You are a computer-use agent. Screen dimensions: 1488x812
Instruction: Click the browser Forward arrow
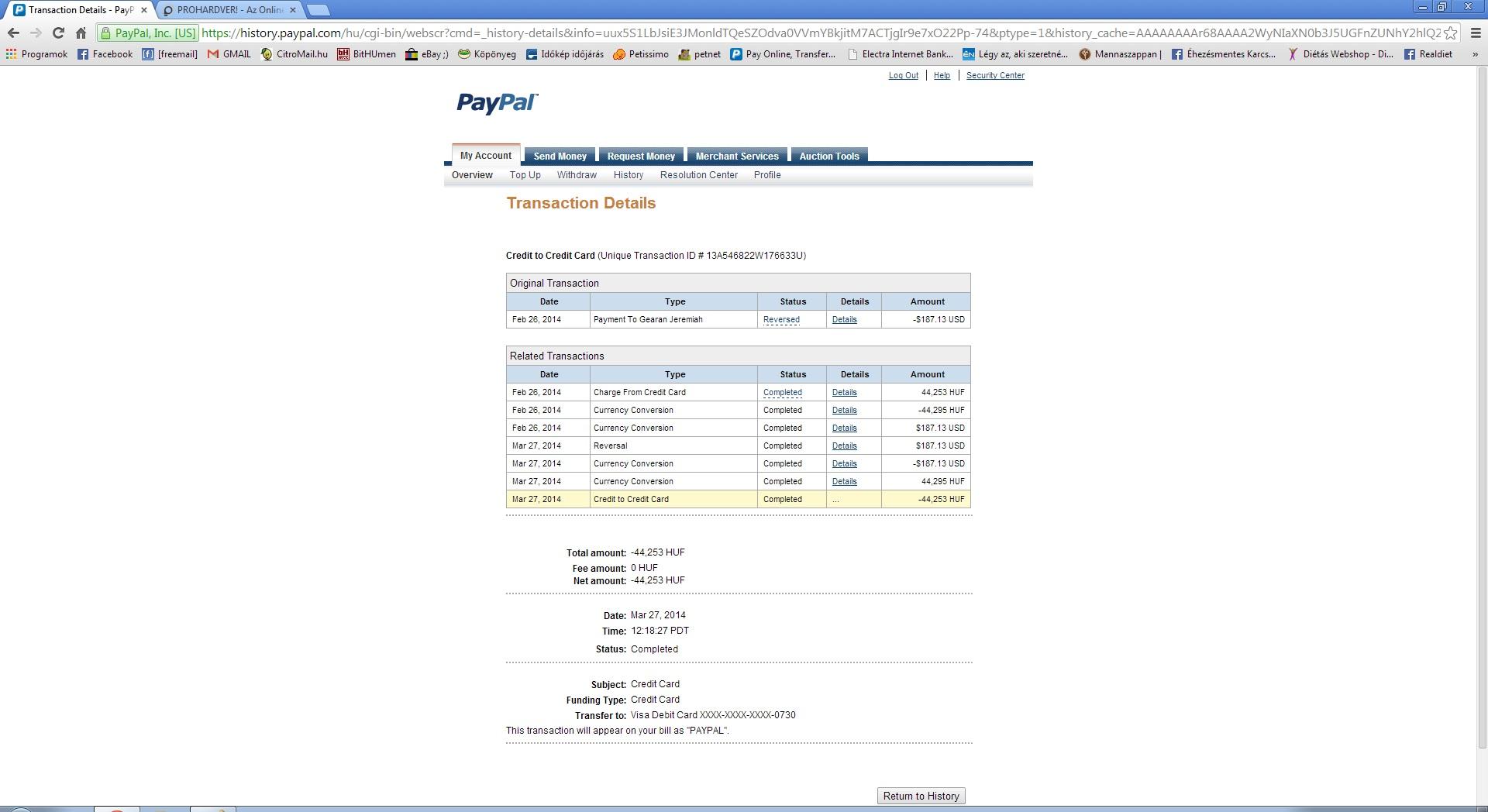36,33
